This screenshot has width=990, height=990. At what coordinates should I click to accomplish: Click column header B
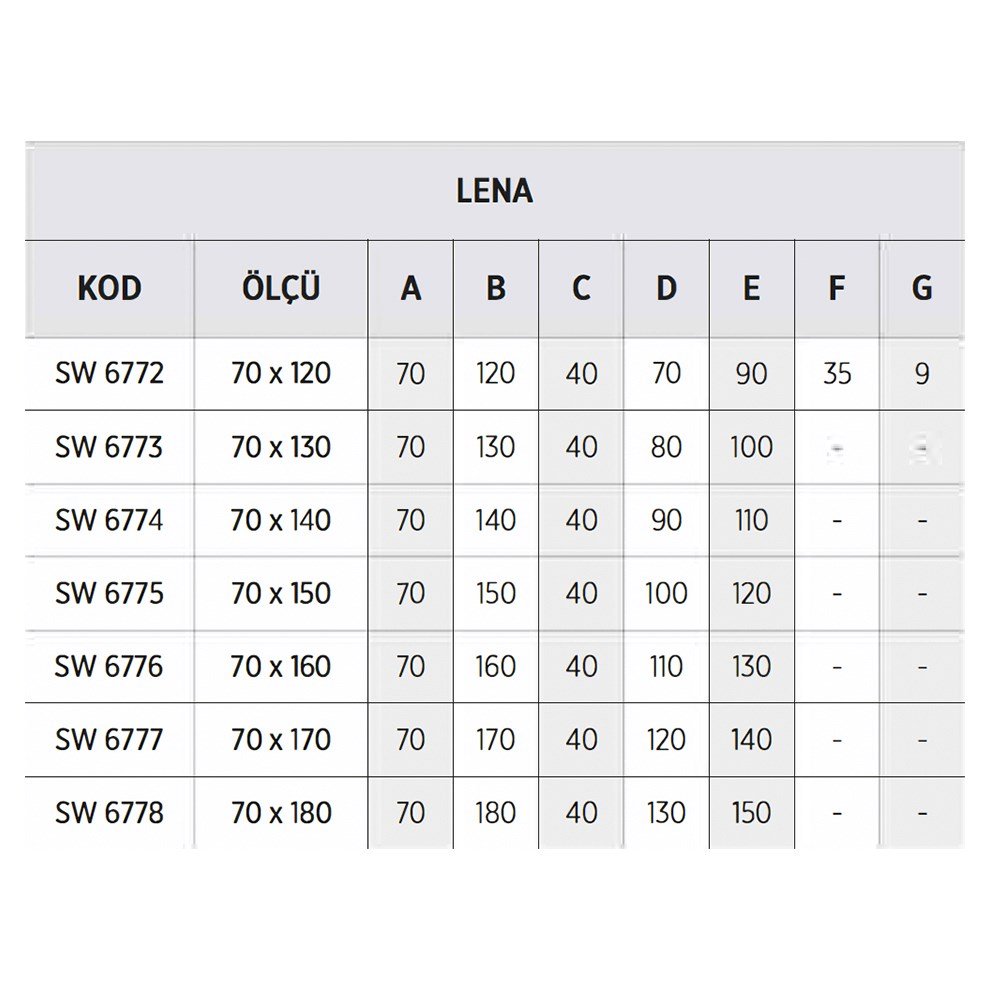click(496, 289)
